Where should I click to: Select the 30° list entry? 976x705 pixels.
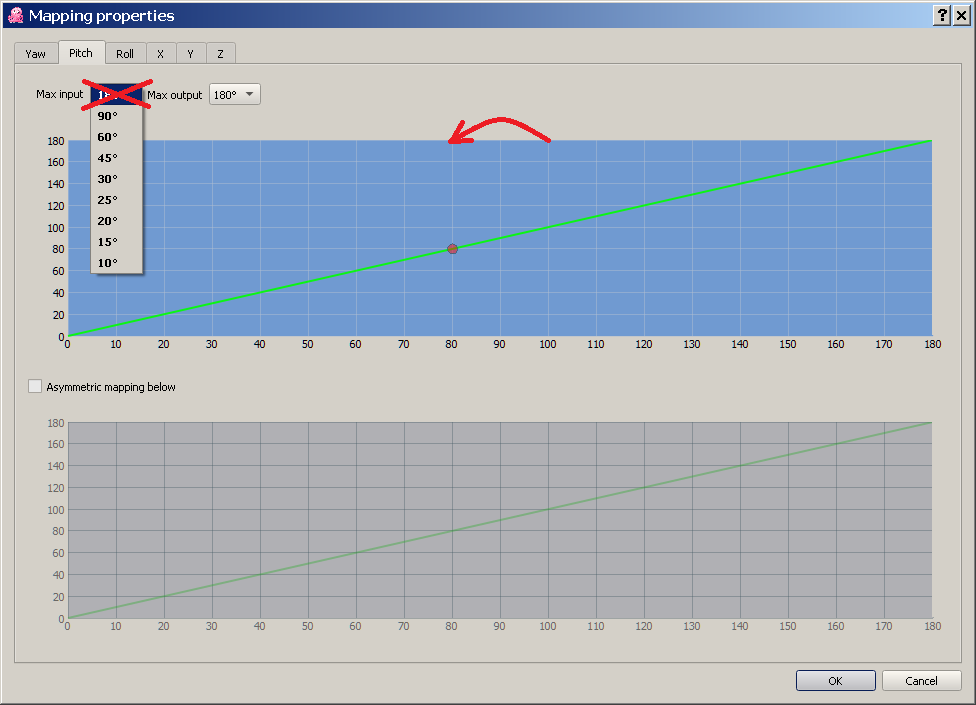point(108,178)
